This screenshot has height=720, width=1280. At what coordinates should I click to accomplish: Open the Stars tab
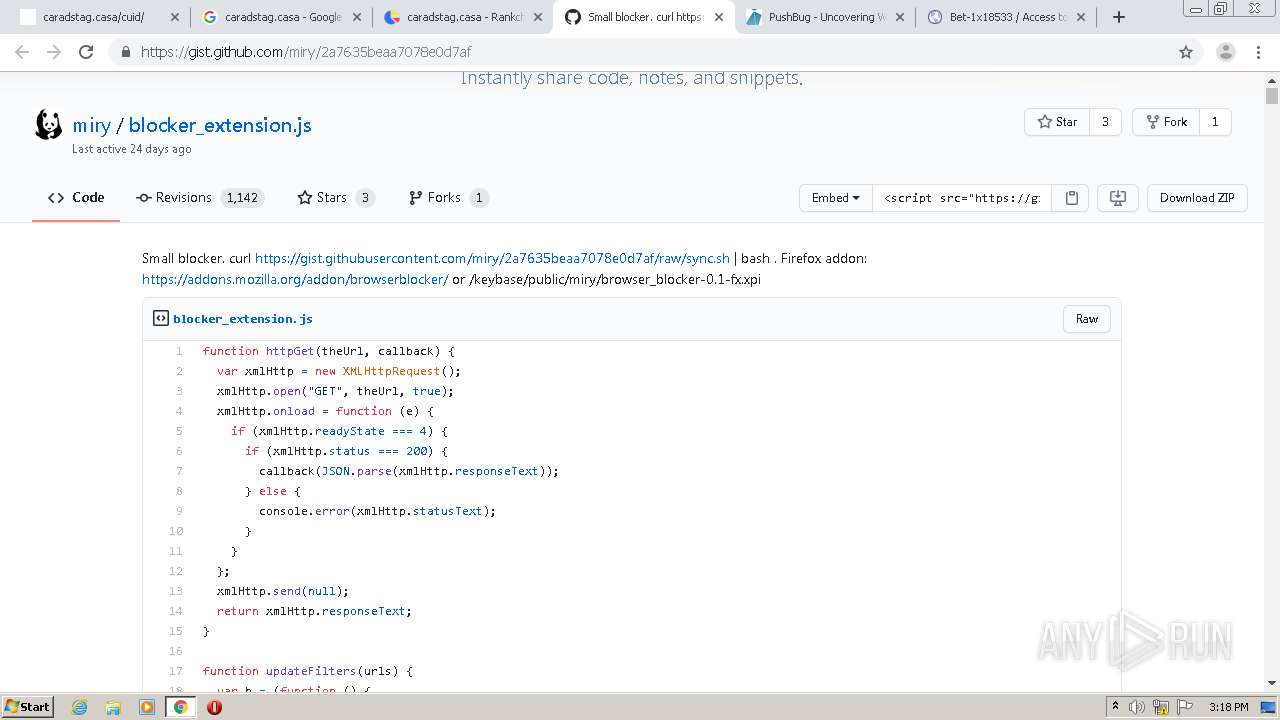336,198
